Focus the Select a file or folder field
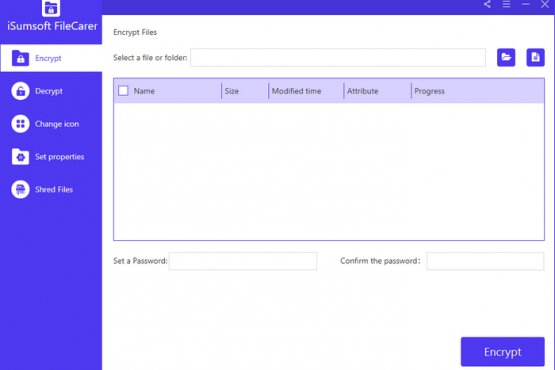Image resolution: width=555 pixels, height=370 pixels. (338, 57)
